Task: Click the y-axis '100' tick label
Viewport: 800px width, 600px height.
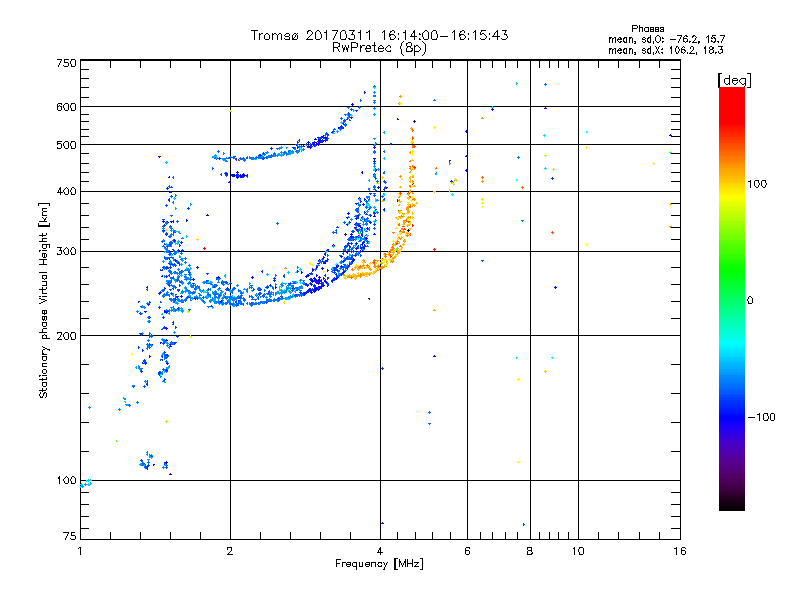Action: click(x=67, y=480)
